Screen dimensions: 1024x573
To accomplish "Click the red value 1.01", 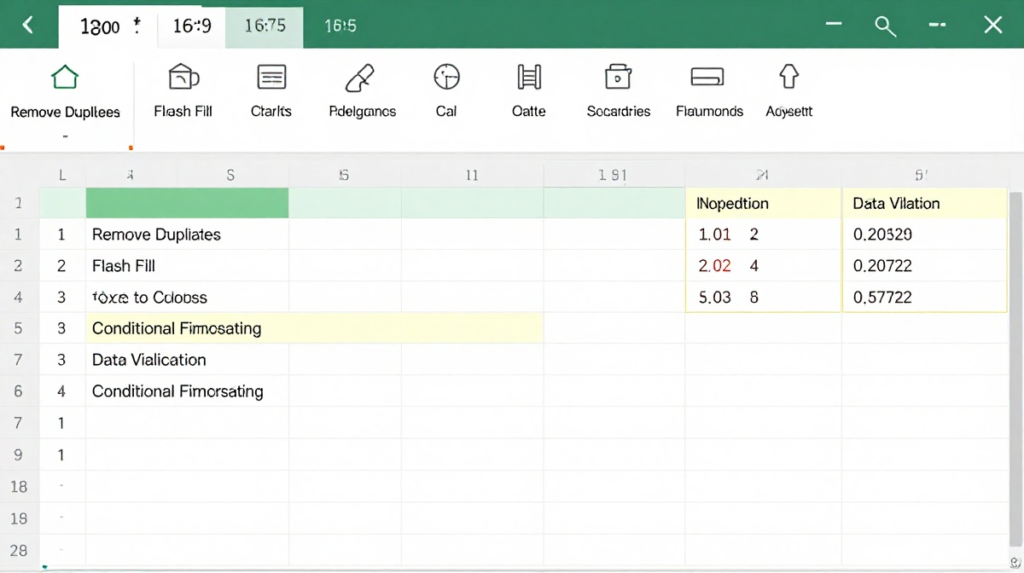I will pos(714,235).
